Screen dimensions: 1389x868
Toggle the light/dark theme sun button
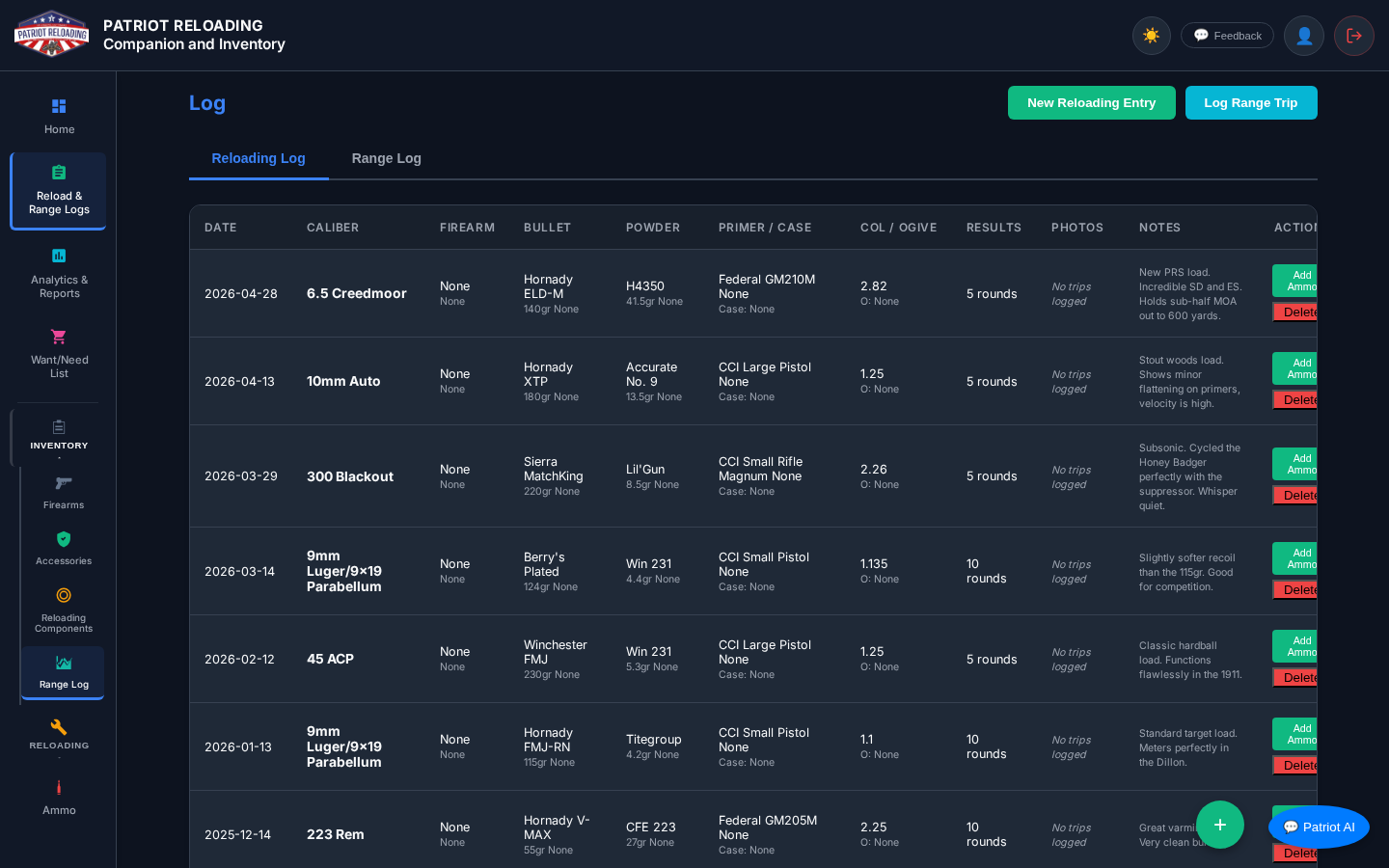(1151, 36)
